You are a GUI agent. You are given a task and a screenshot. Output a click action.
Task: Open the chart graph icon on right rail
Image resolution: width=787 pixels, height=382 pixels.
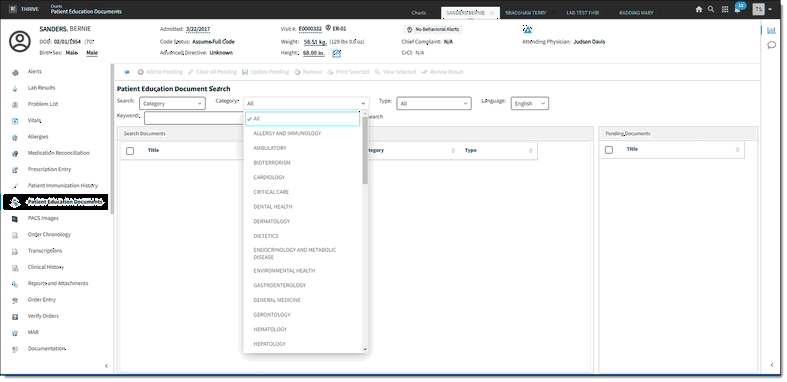(x=771, y=30)
